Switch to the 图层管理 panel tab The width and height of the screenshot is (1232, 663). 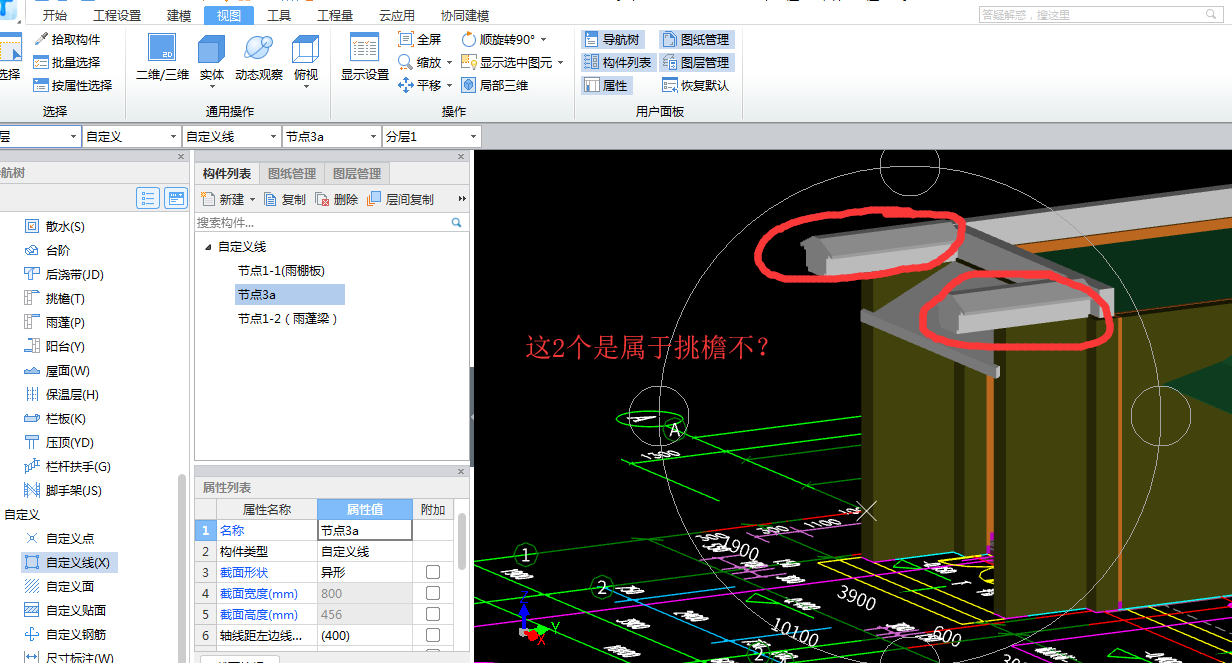tap(356, 174)
